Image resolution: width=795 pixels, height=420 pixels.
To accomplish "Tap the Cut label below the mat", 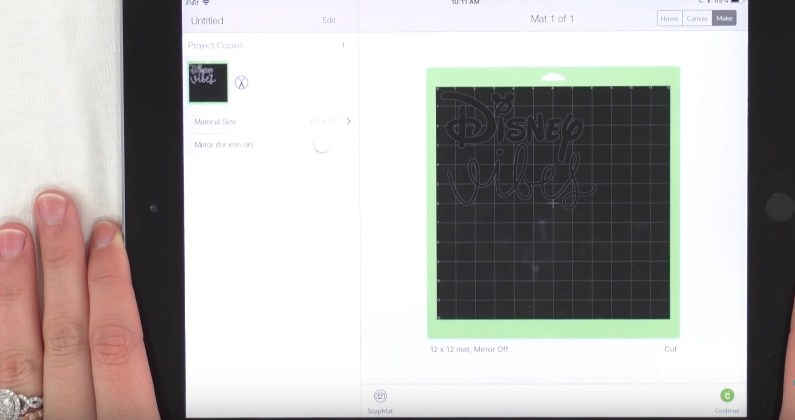I will click(x=670, y=349).
